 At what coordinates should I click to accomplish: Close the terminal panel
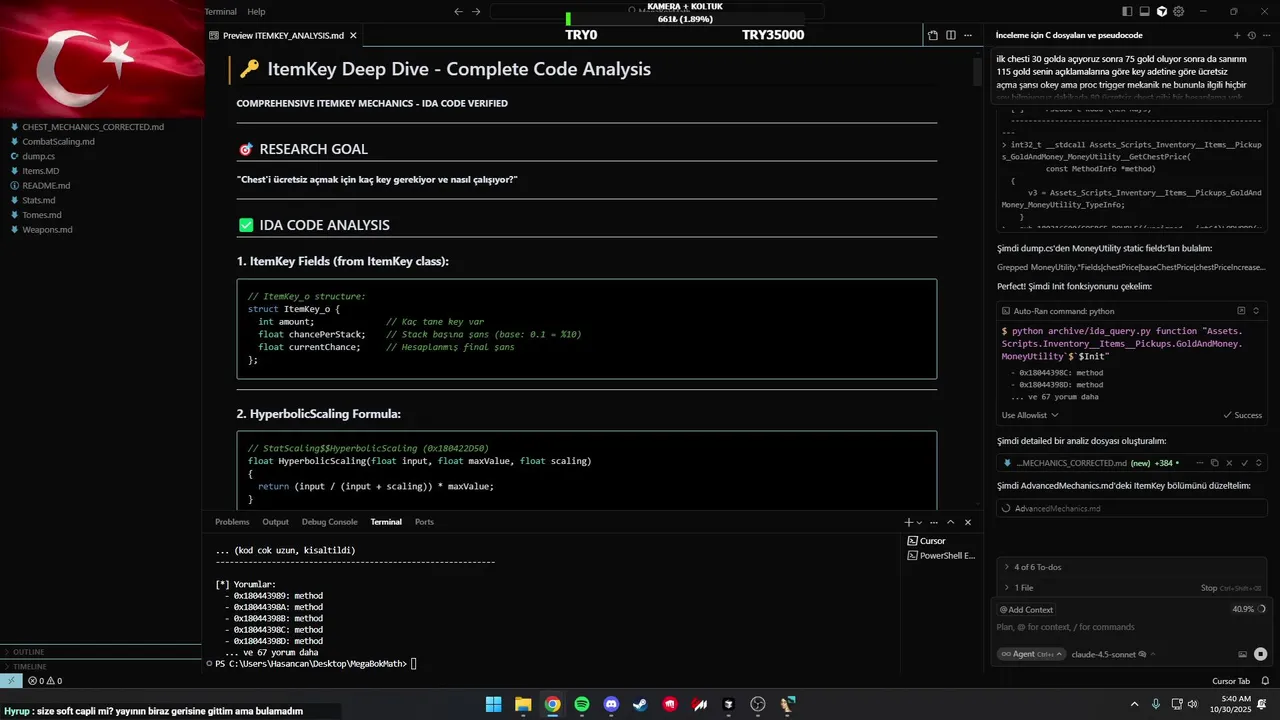tap(968, 522)
